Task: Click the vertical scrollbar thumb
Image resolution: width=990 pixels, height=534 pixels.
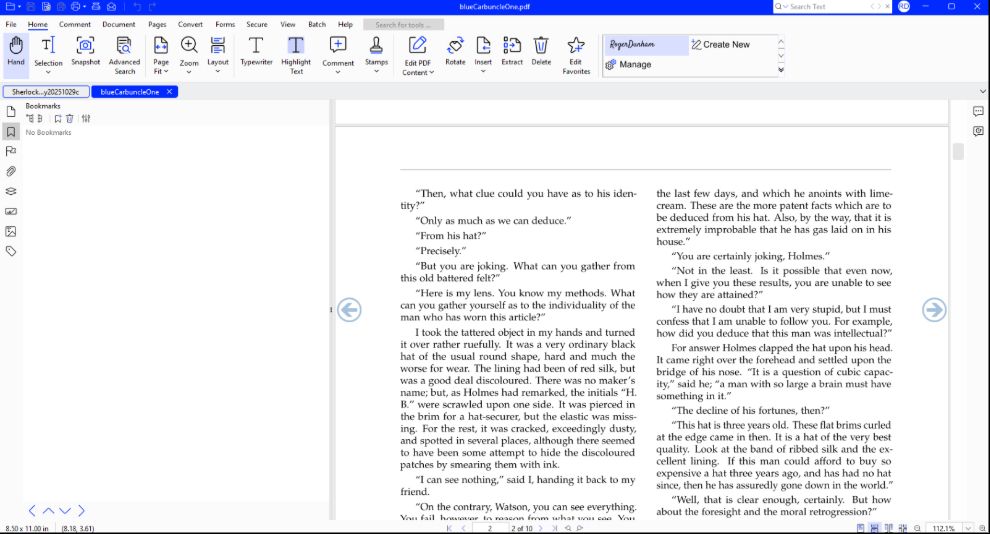Action: click(958, 151)
